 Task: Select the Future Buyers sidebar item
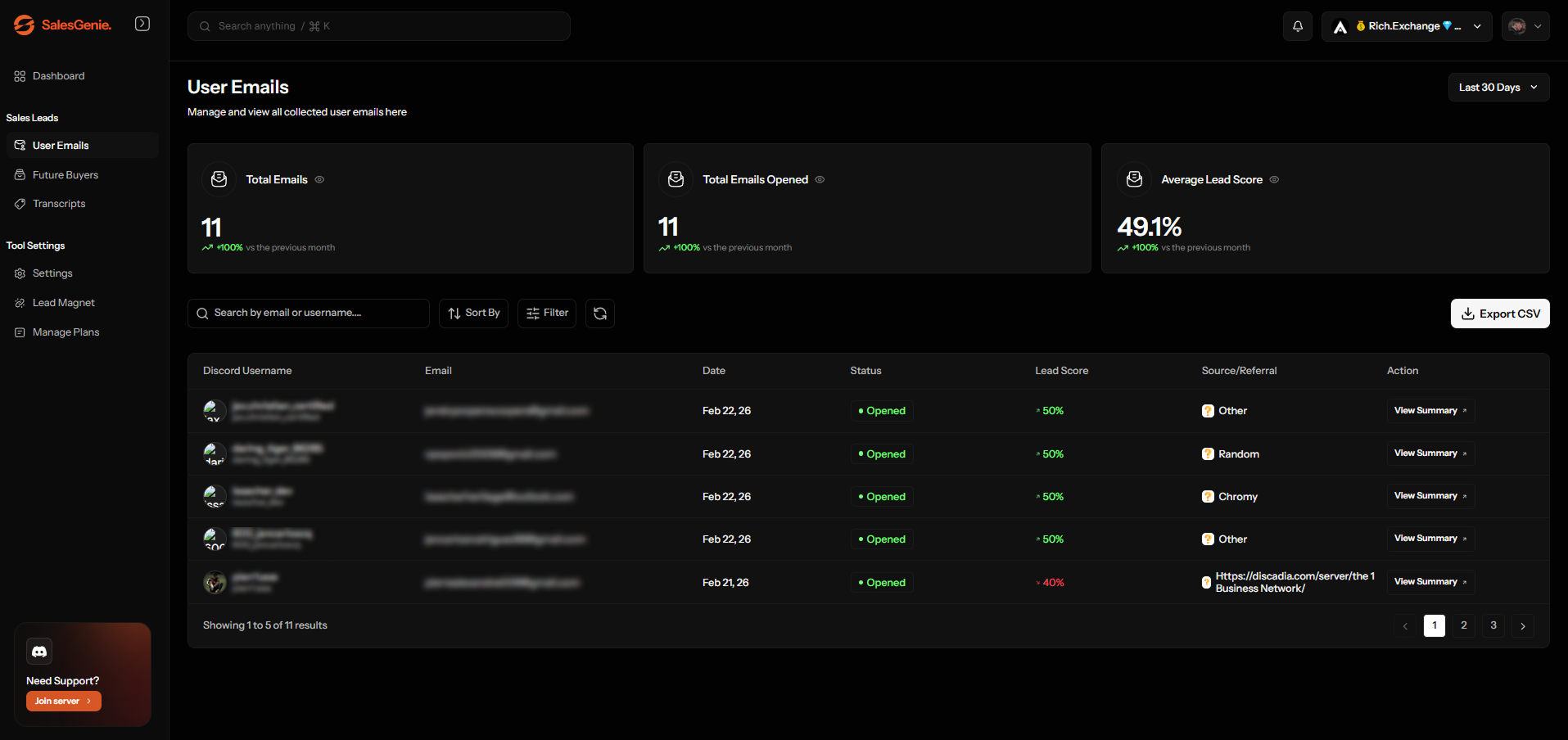click(x=65, y=174)
